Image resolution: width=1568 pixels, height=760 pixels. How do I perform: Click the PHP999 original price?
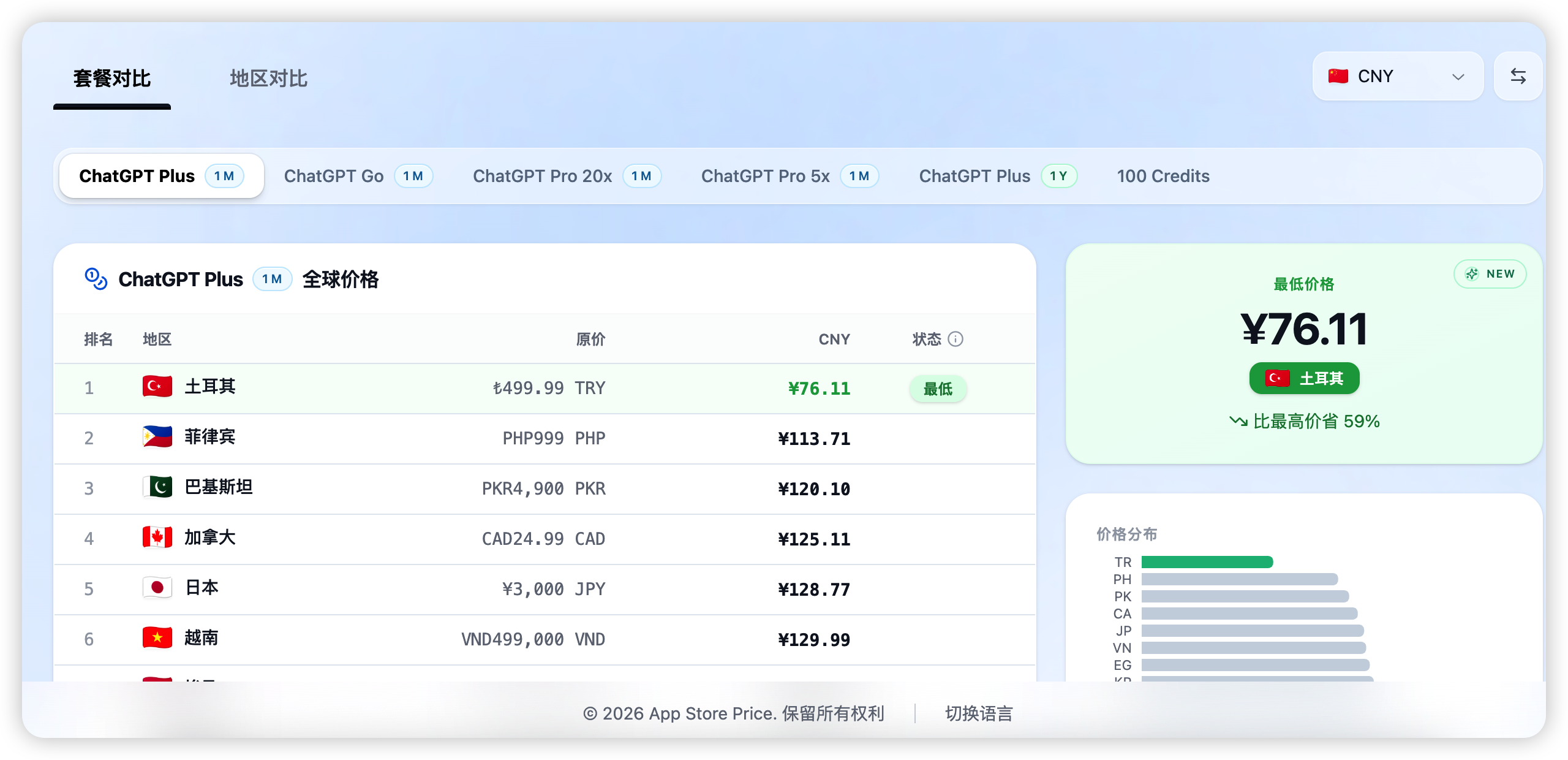click(554, 438)
